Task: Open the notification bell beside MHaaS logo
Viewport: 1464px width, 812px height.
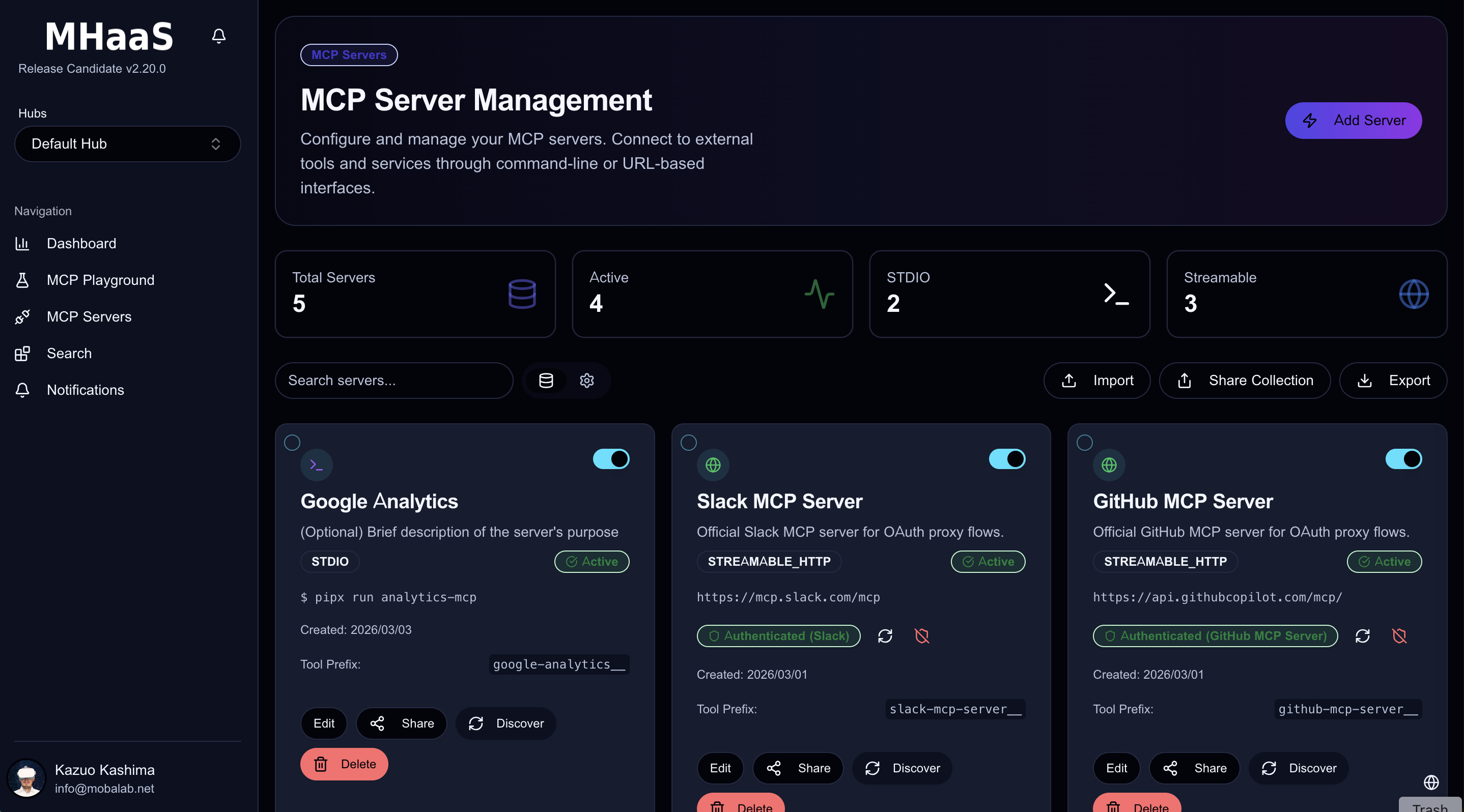Action: click(219, 36)
